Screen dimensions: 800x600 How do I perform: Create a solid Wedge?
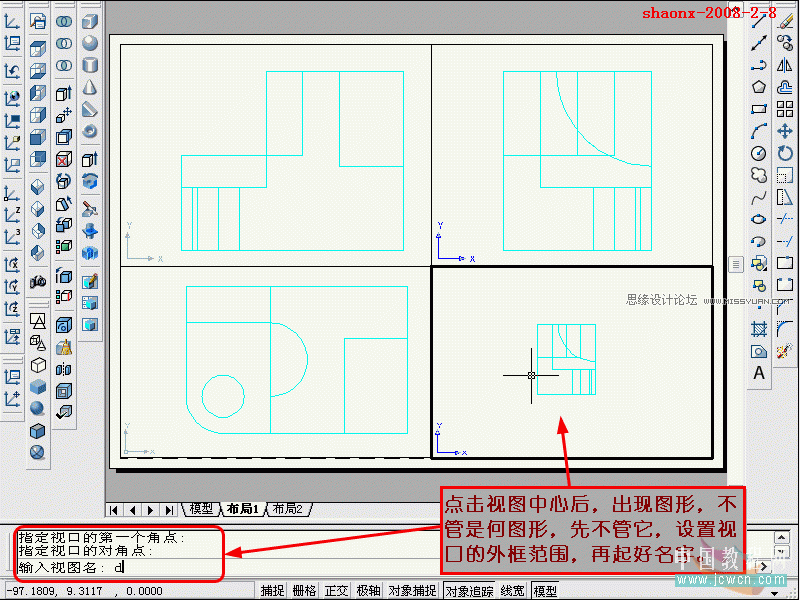click(90, 109)
